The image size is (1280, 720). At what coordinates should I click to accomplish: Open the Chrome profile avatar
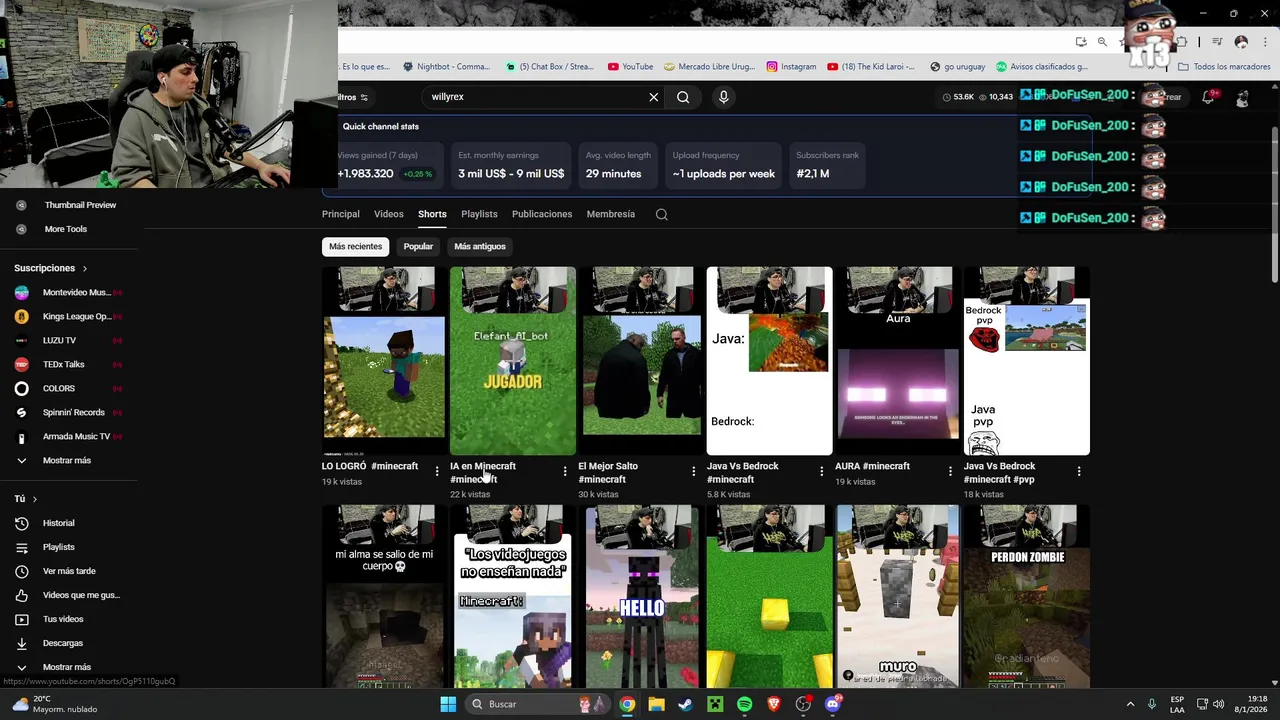pyautogui.click(x=1241, y=42)
